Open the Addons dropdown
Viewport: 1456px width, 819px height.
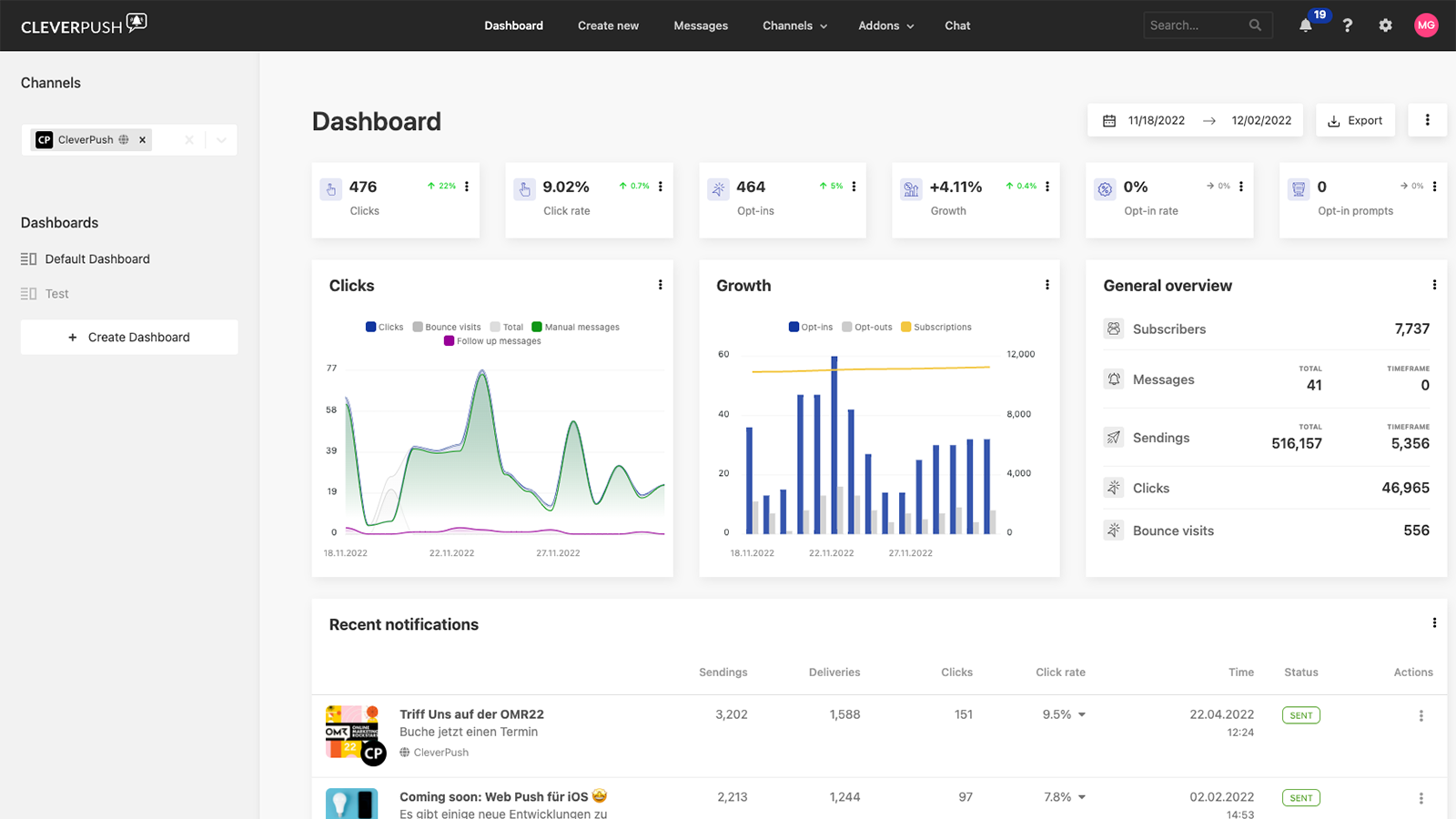tap(884, 25)
